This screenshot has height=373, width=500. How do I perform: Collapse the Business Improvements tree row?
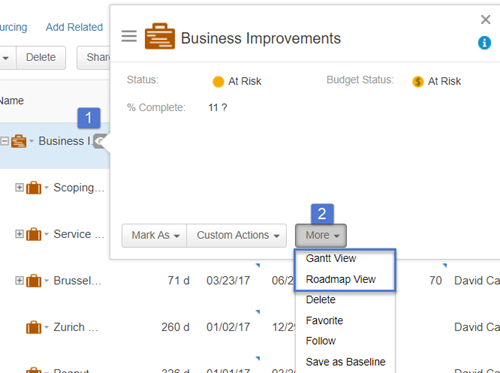coord(4,141)
